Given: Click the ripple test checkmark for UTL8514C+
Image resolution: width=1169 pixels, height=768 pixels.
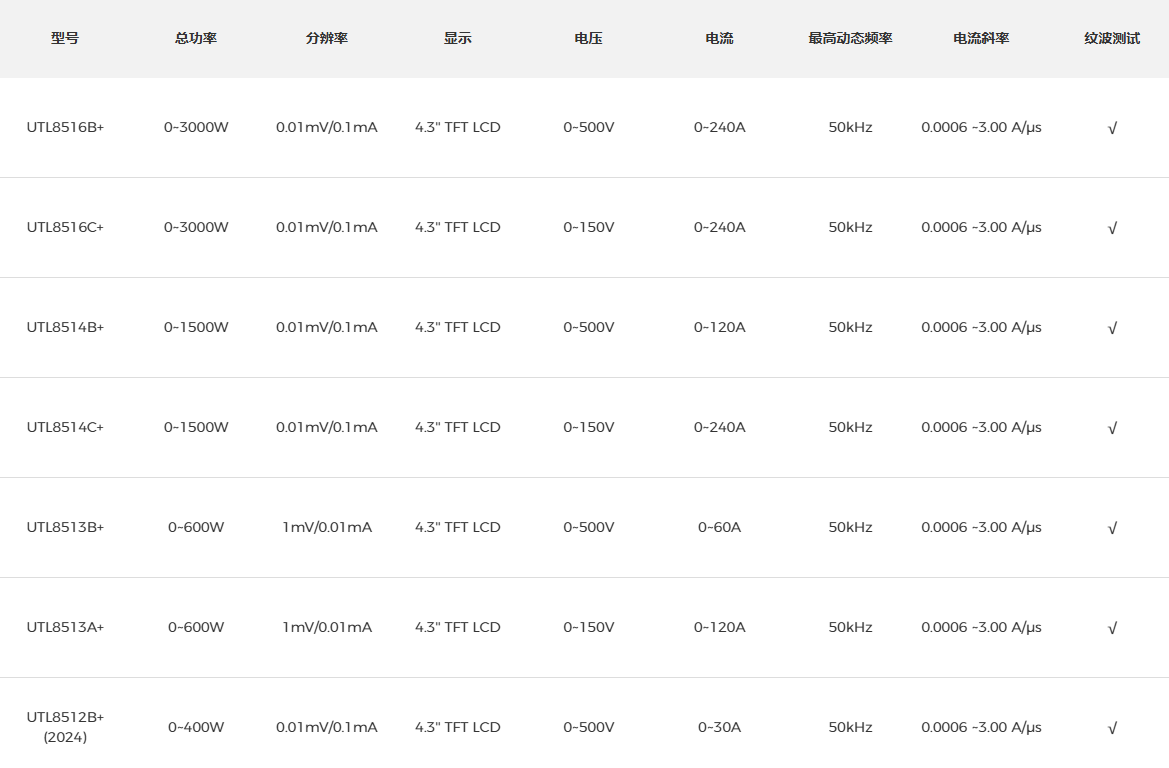Looking at the screenshot, I should coord(1112,428).
